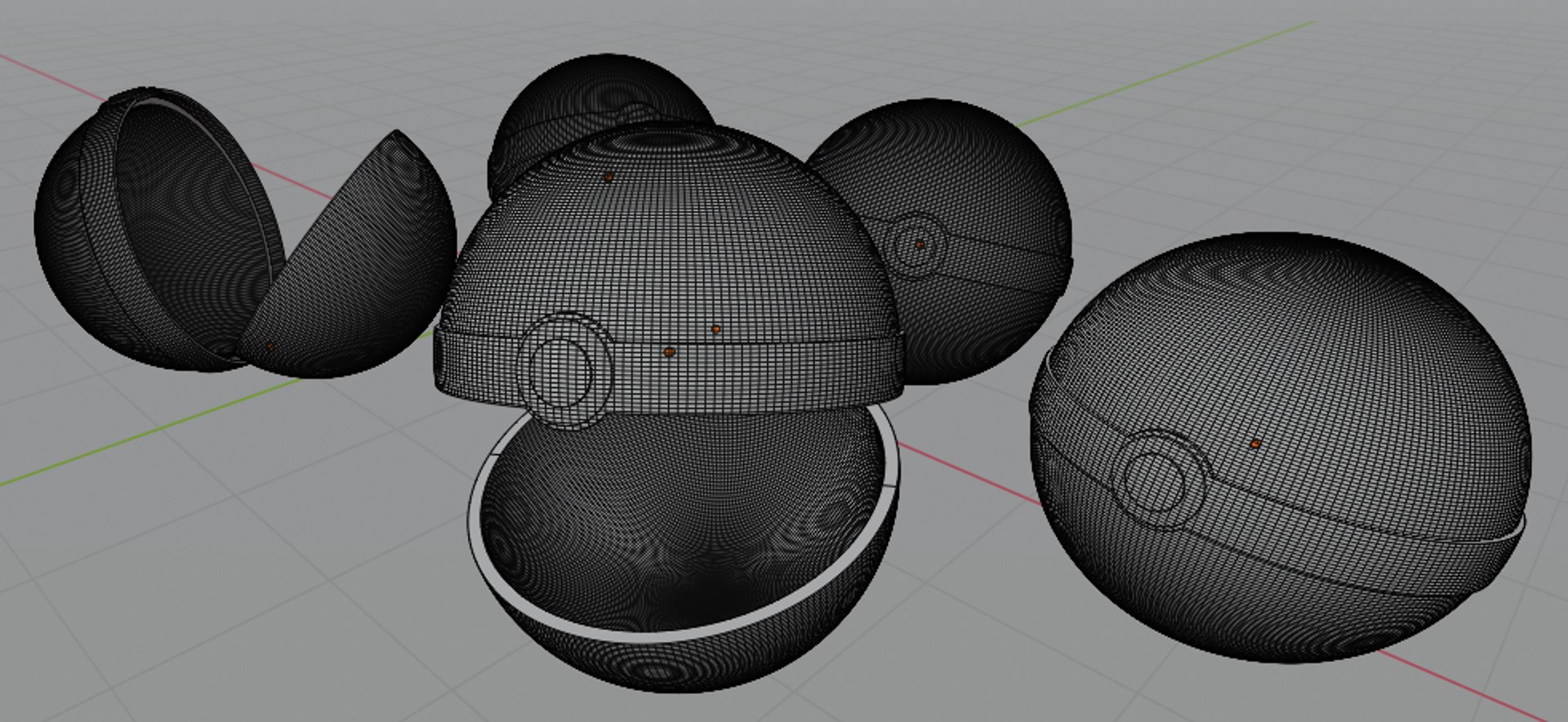The height and width of the screenshot is (722, 1568).
Task: Click the round button on the banded center hemisphere
Action: coord(565,372)
